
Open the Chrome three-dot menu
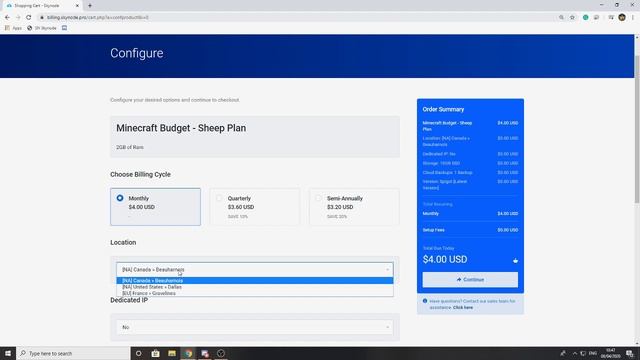pos(633,18)
